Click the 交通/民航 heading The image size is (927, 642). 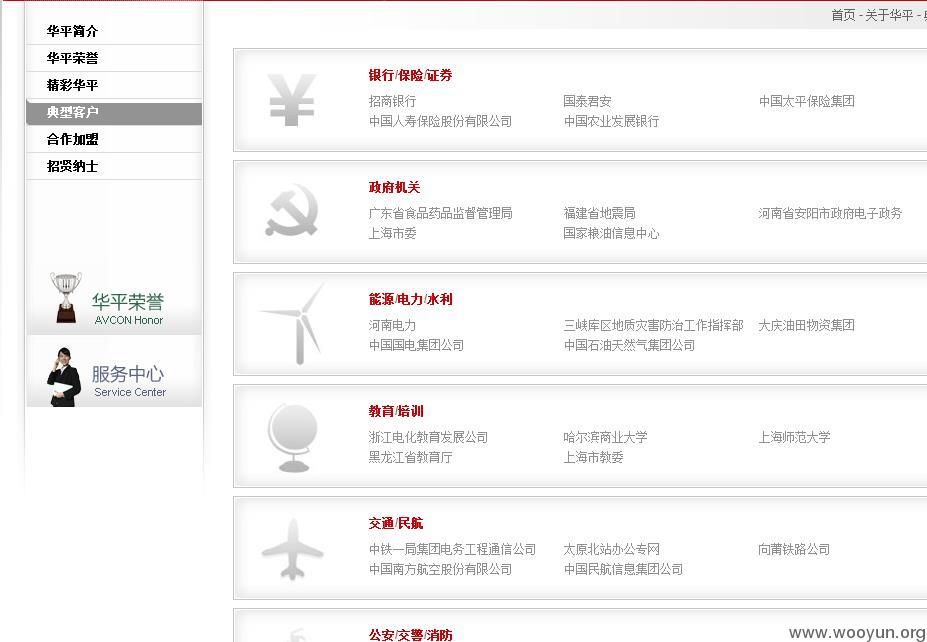[x=396, y=523]
